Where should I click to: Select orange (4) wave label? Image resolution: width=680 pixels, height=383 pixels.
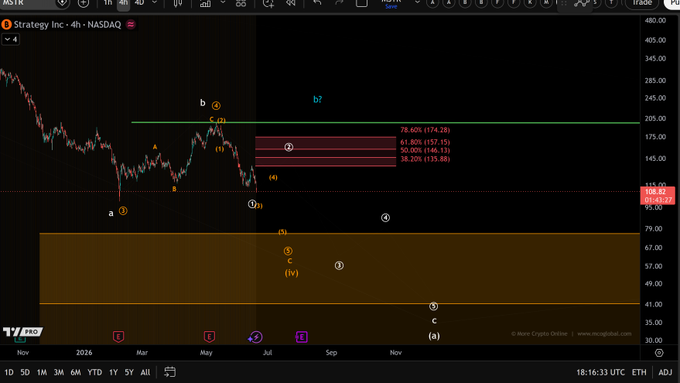(x=273, y=177)
